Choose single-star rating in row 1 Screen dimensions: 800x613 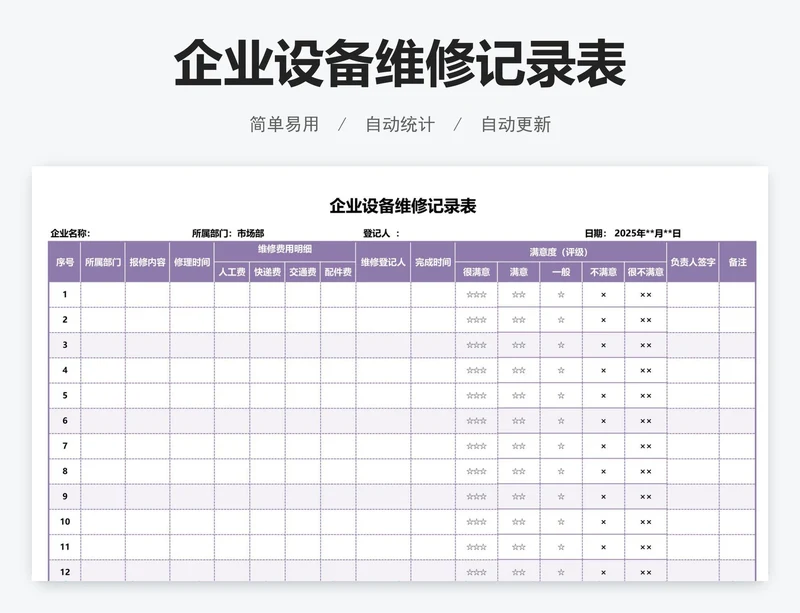click(x=561, y=295)
